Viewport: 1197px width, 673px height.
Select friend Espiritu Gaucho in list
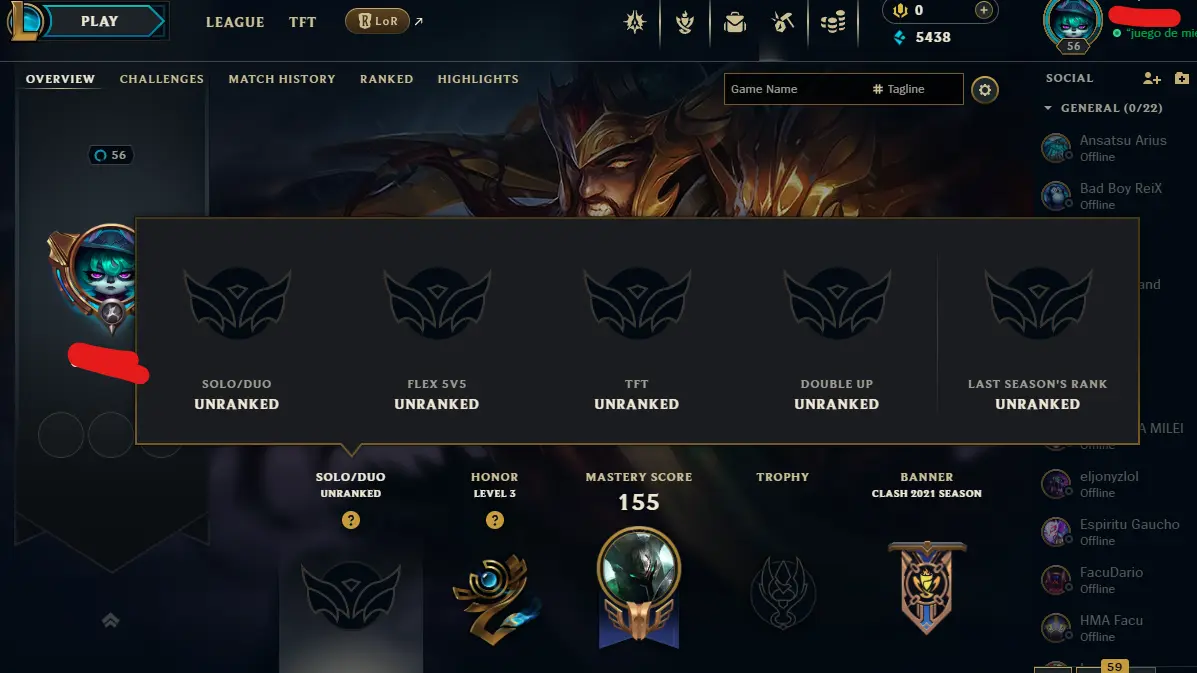point(1114,532)
